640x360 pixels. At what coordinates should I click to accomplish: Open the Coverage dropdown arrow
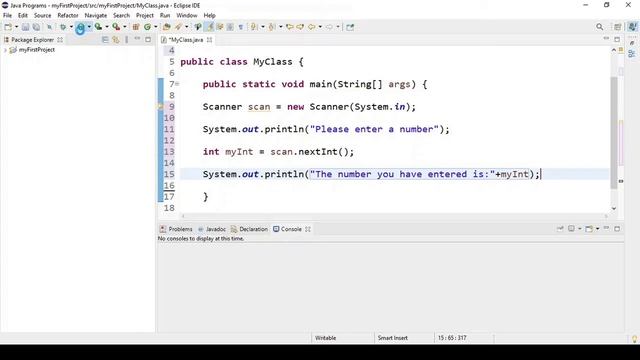point(107,27)
